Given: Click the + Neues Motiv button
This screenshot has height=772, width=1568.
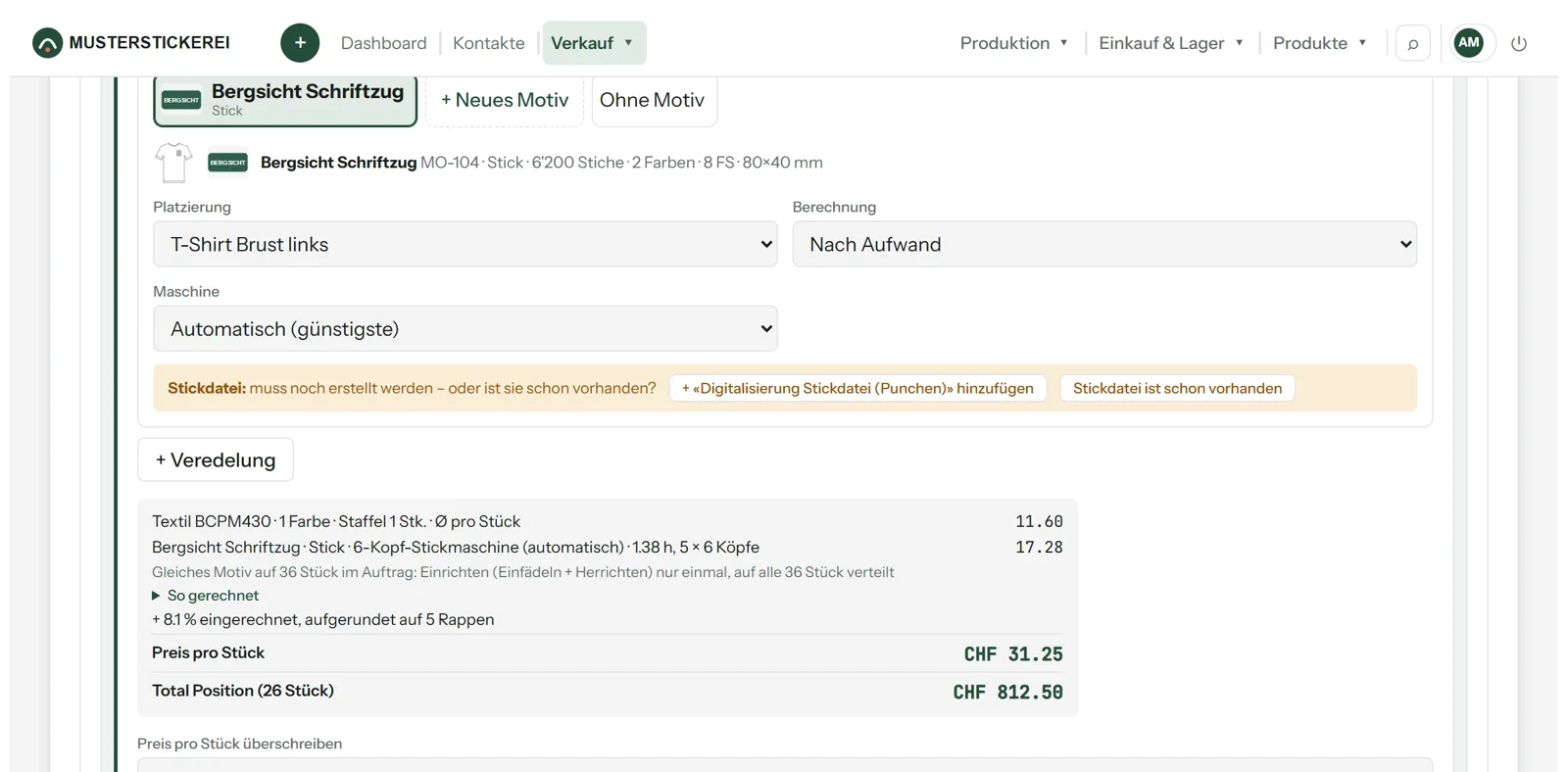Looking at the screenshot, I should tap(505, 100).
